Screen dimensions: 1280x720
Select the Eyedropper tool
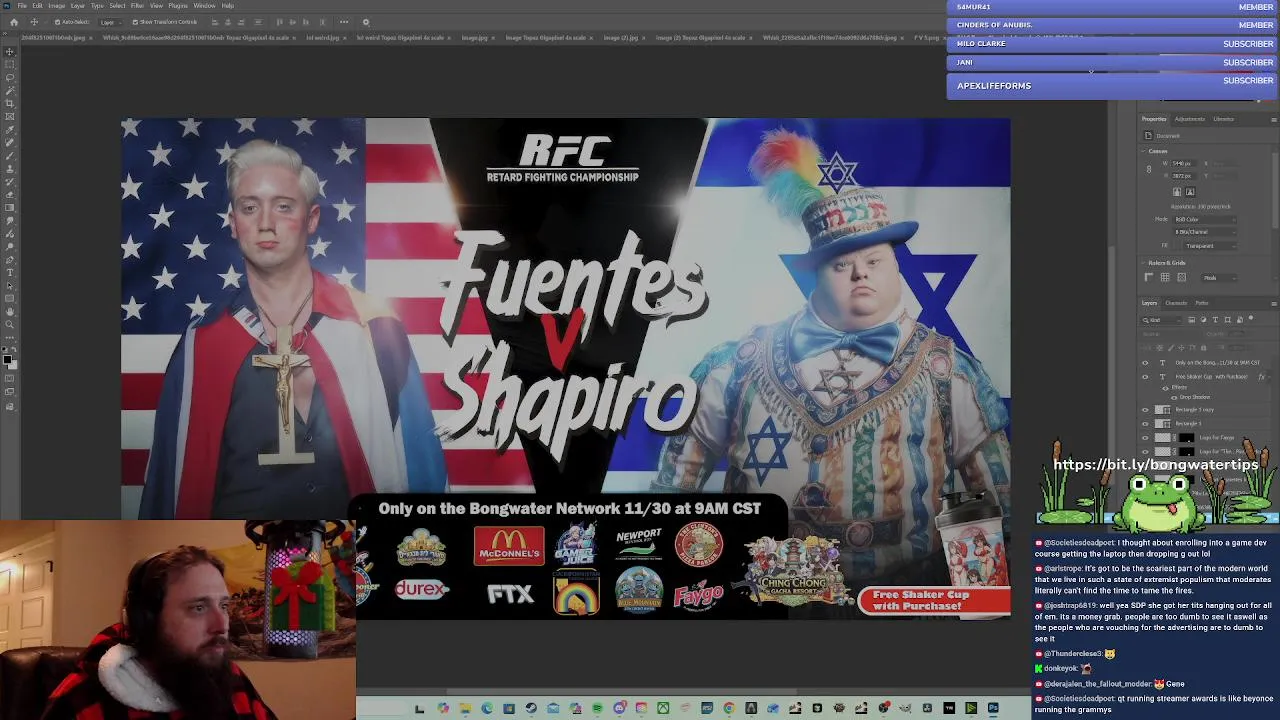10,129
